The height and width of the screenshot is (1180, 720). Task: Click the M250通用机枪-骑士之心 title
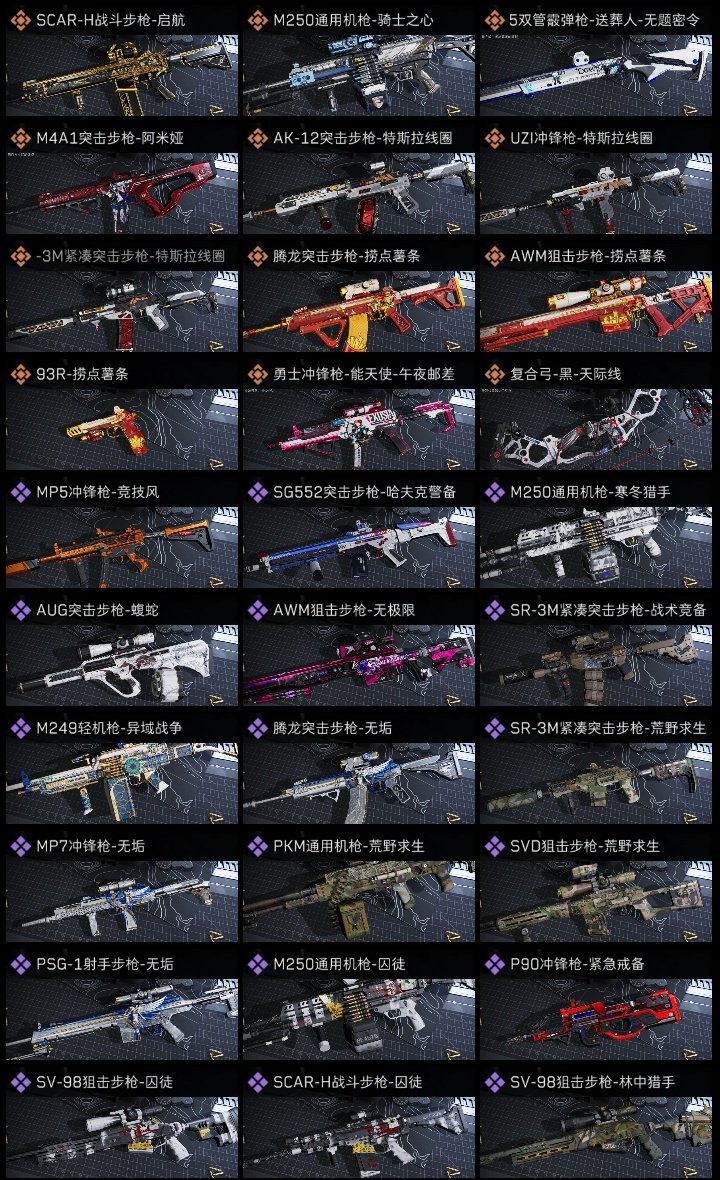point(353,20)
